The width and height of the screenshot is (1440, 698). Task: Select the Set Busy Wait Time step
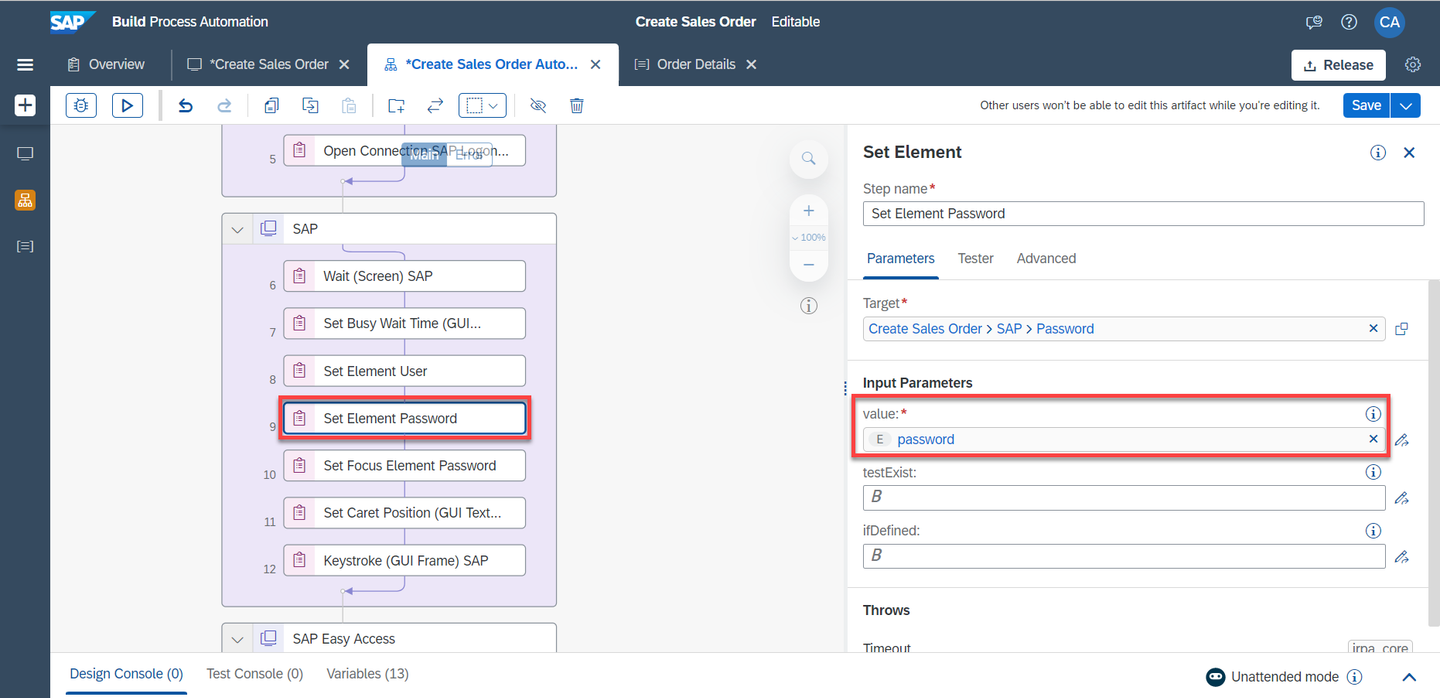click(x=404, y=323)
